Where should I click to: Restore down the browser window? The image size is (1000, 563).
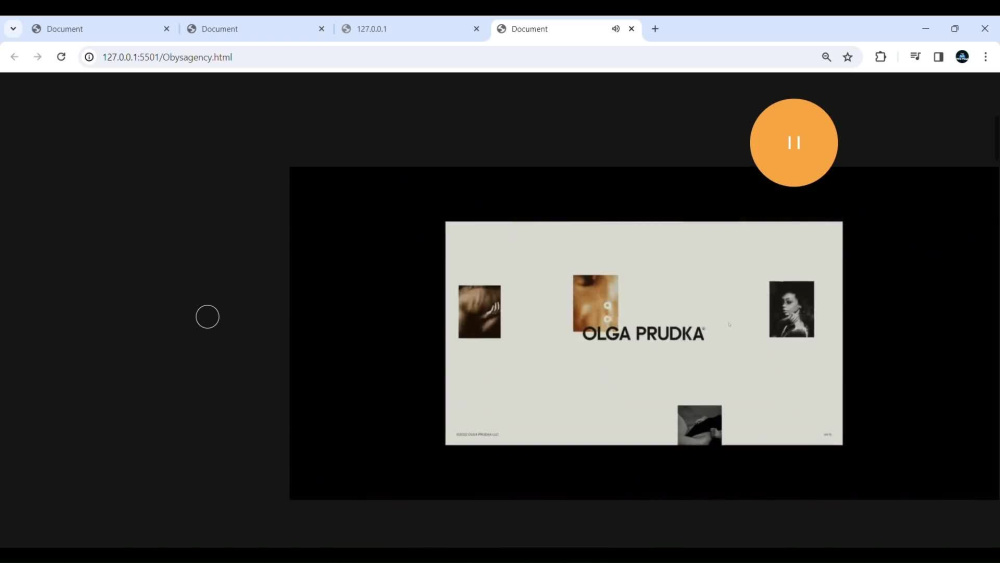click(x=955, y=29)
